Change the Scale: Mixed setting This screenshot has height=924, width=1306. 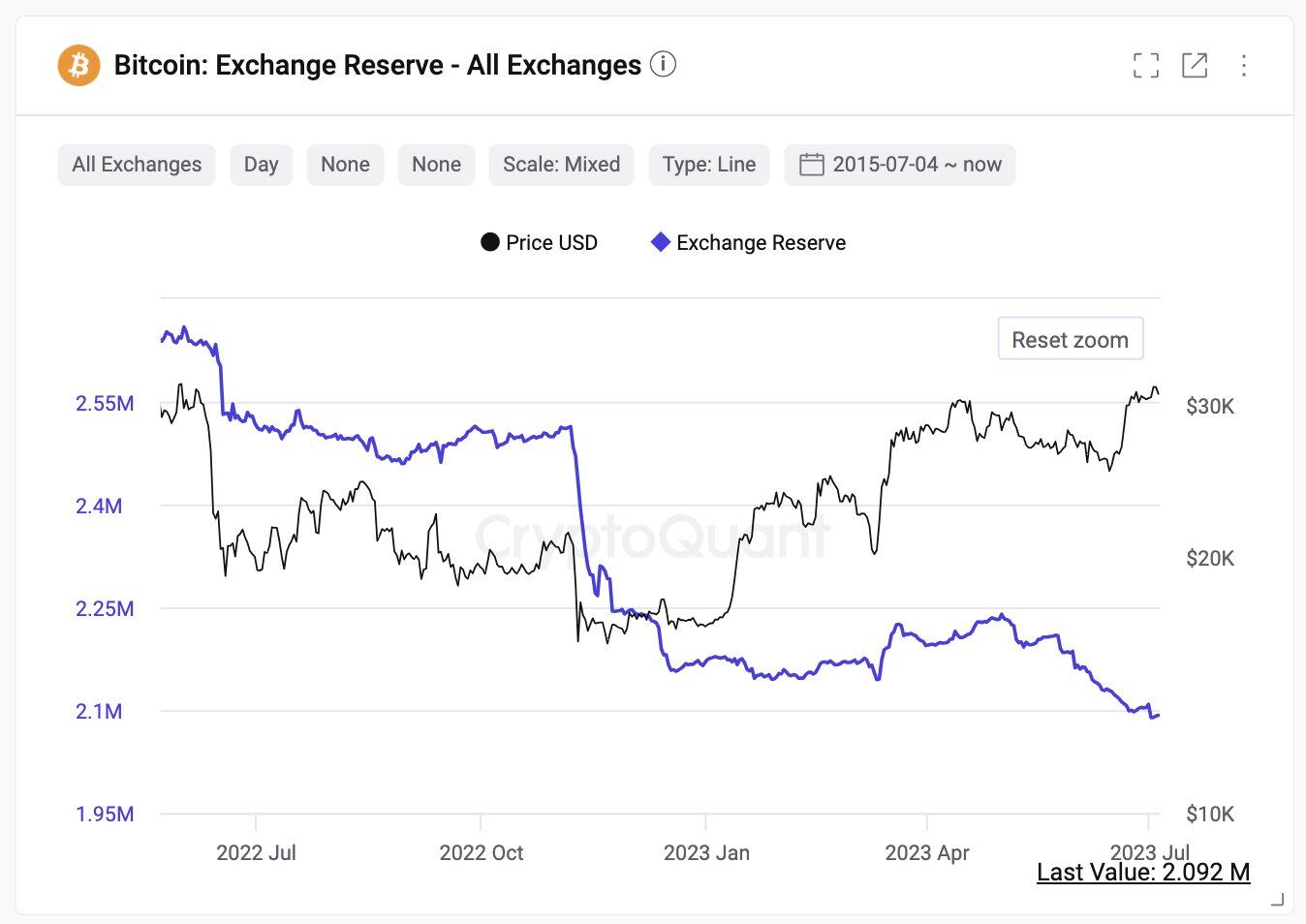tap(561, 165)
